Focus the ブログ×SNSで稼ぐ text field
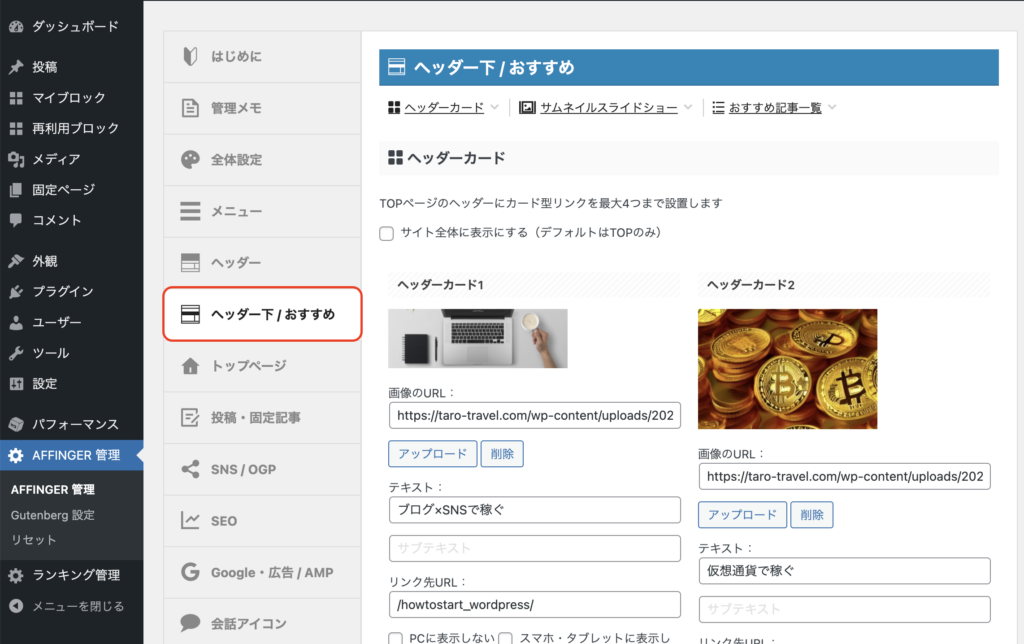Image resolution: width=1024 pixels, height=644 pixels. 535,510
